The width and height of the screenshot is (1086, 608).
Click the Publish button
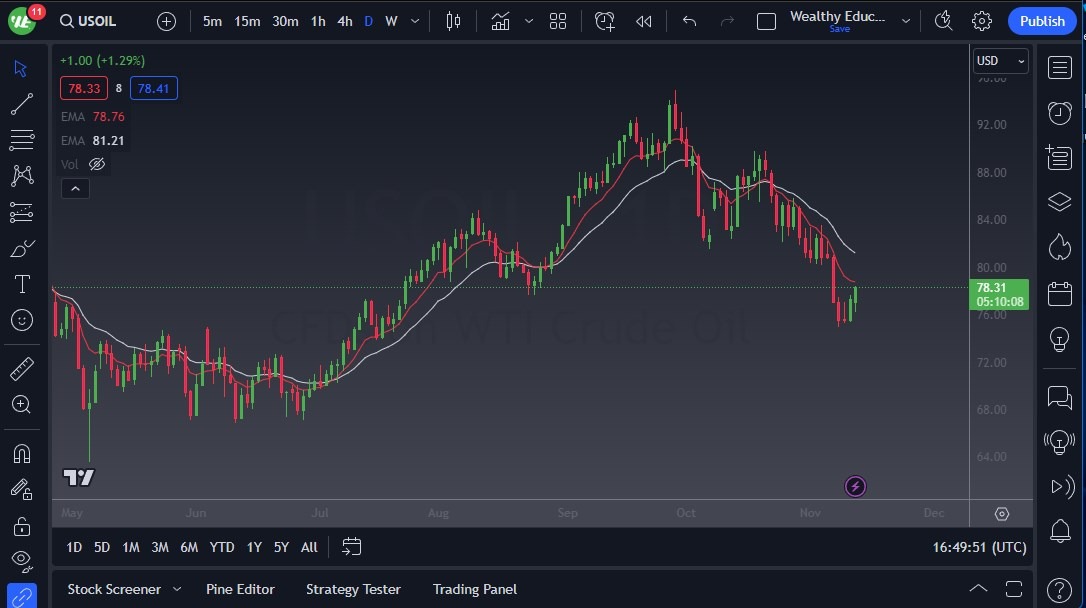(1041, 20)
